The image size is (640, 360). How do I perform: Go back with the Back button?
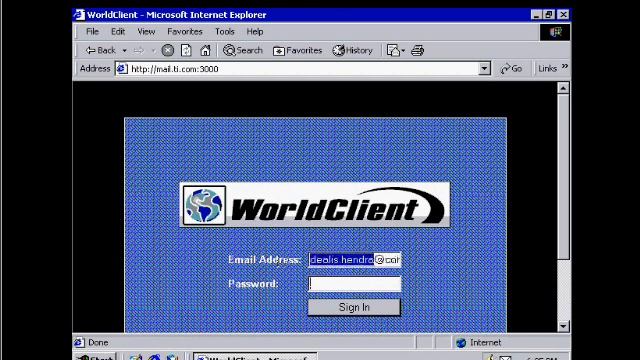pyautogui.click(x=100, y=51)
